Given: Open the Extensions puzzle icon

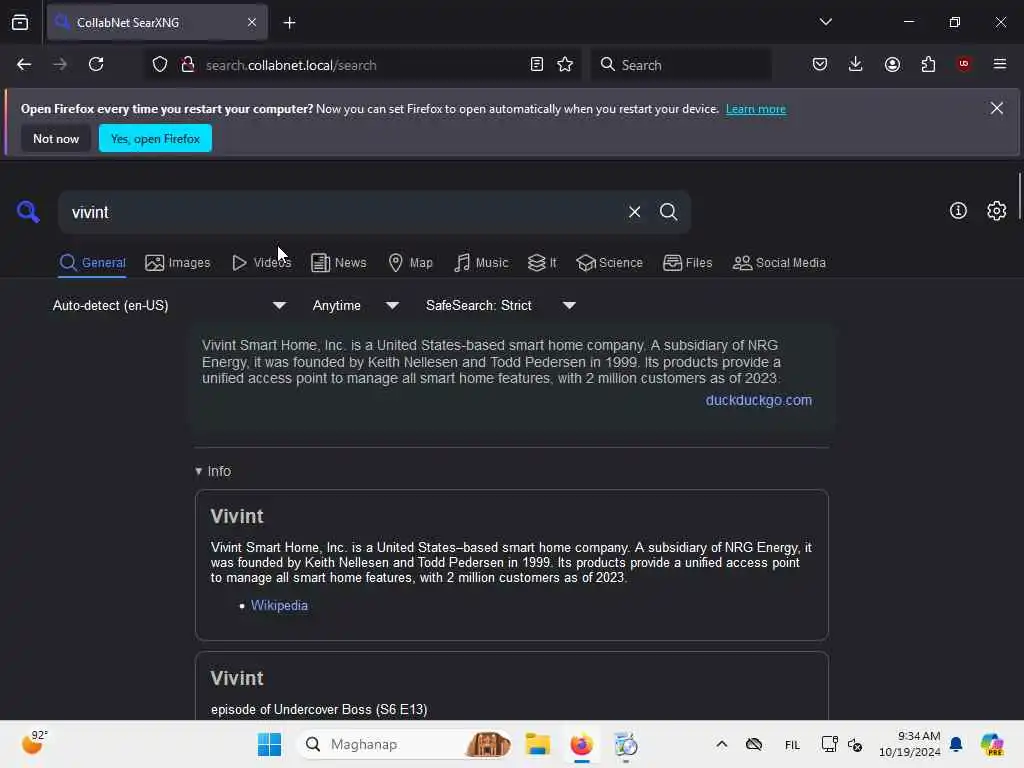Looking at the screenshot, I should click(928, 64).
